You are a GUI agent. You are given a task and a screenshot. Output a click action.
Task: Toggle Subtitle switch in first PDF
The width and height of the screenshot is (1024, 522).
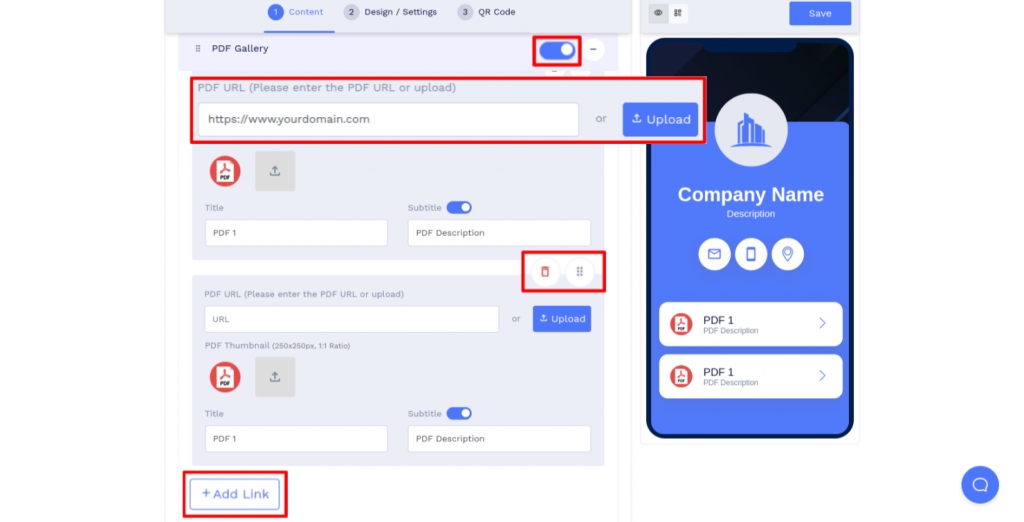coord(459,208)
